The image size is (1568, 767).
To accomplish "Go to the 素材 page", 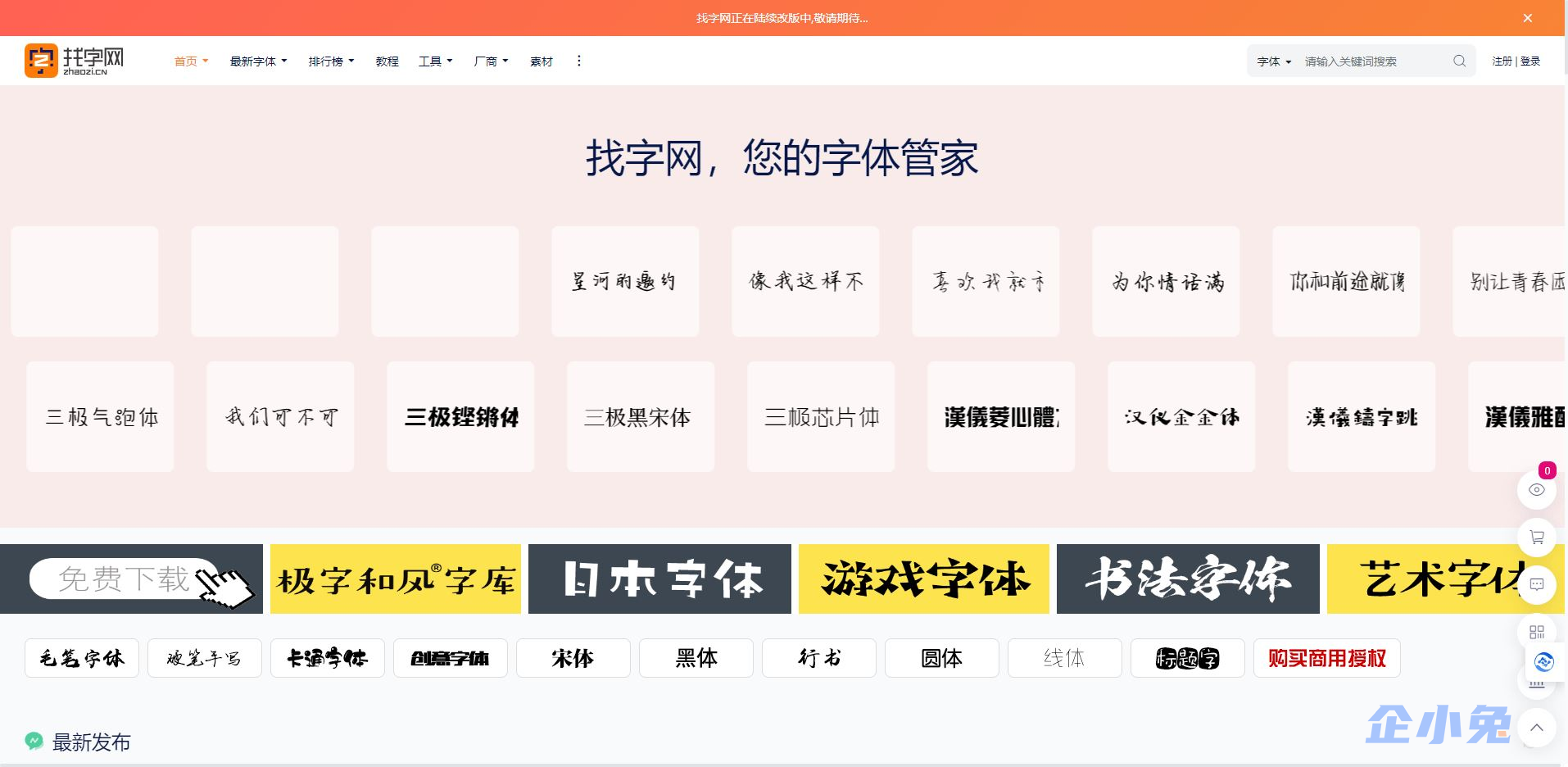I will 541,61.
